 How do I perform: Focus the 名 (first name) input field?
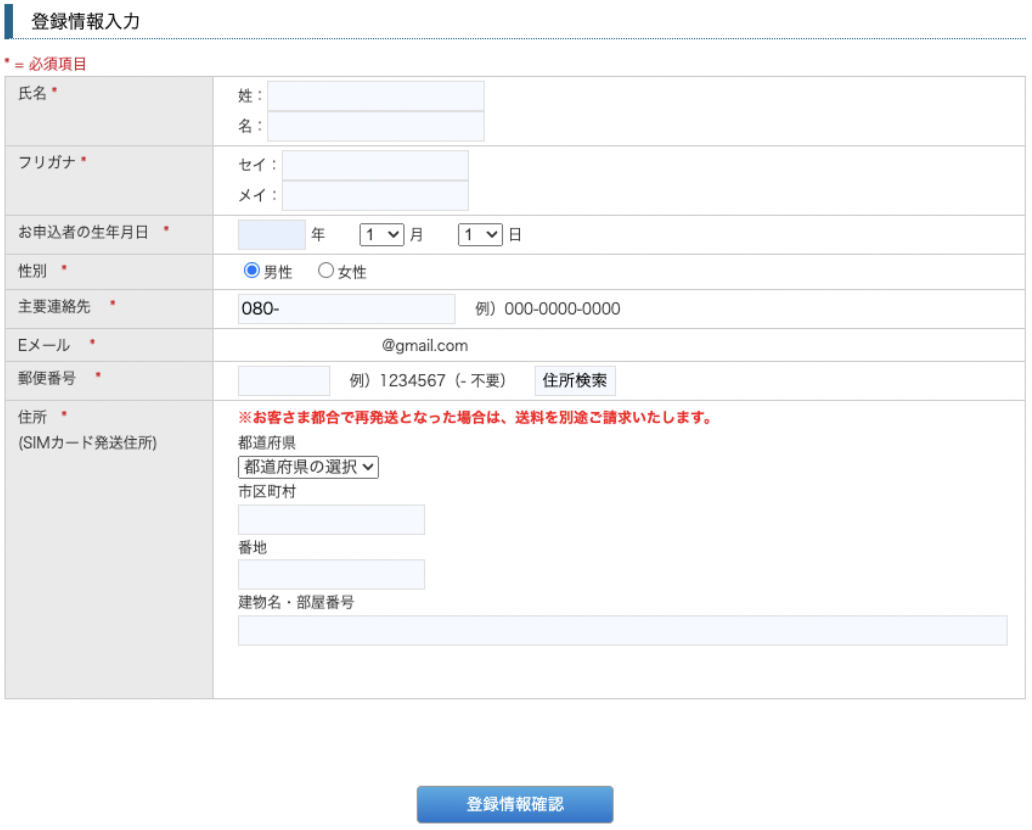point(375,126)
